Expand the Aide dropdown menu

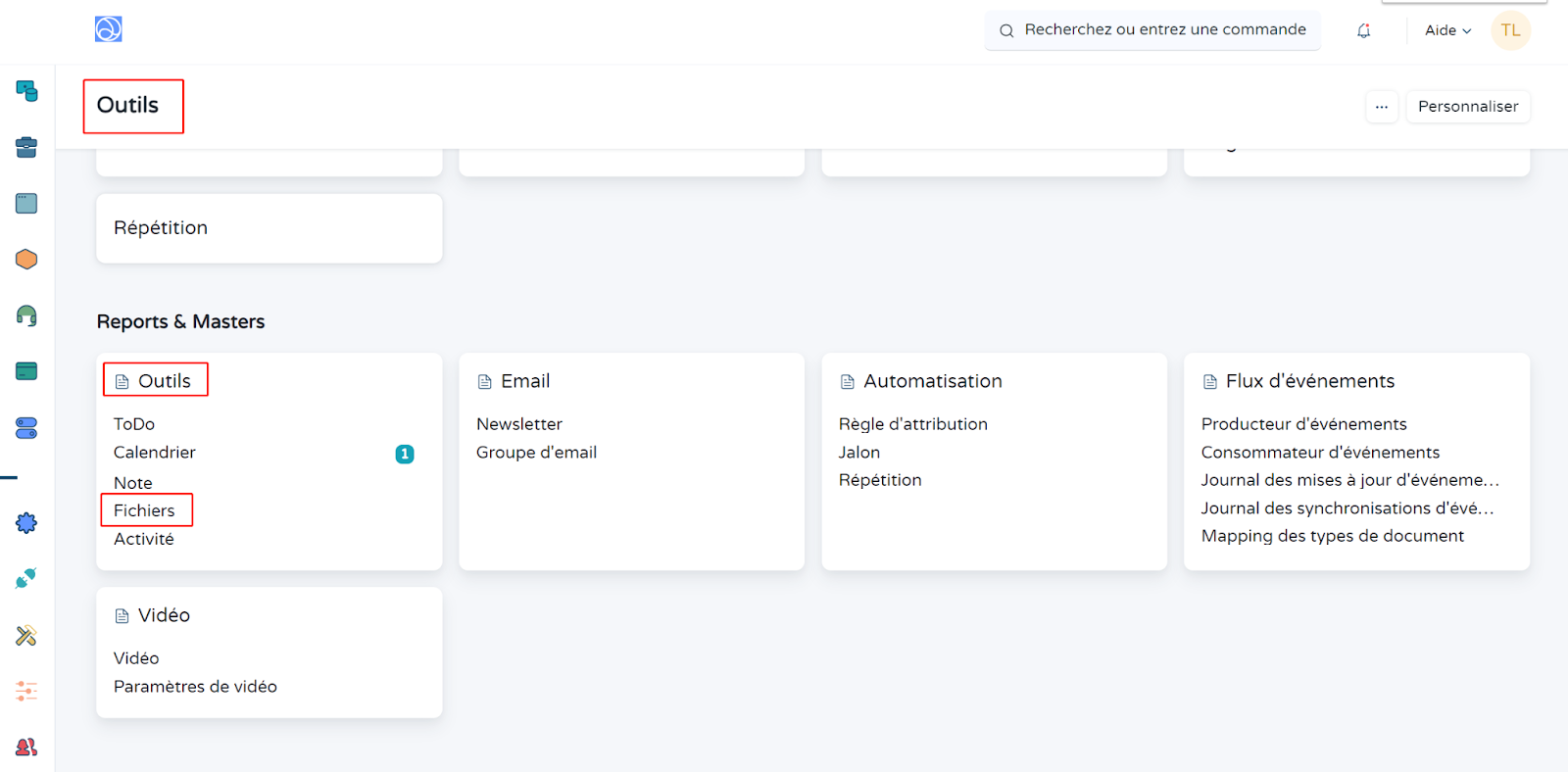[x=1447, y=30]
